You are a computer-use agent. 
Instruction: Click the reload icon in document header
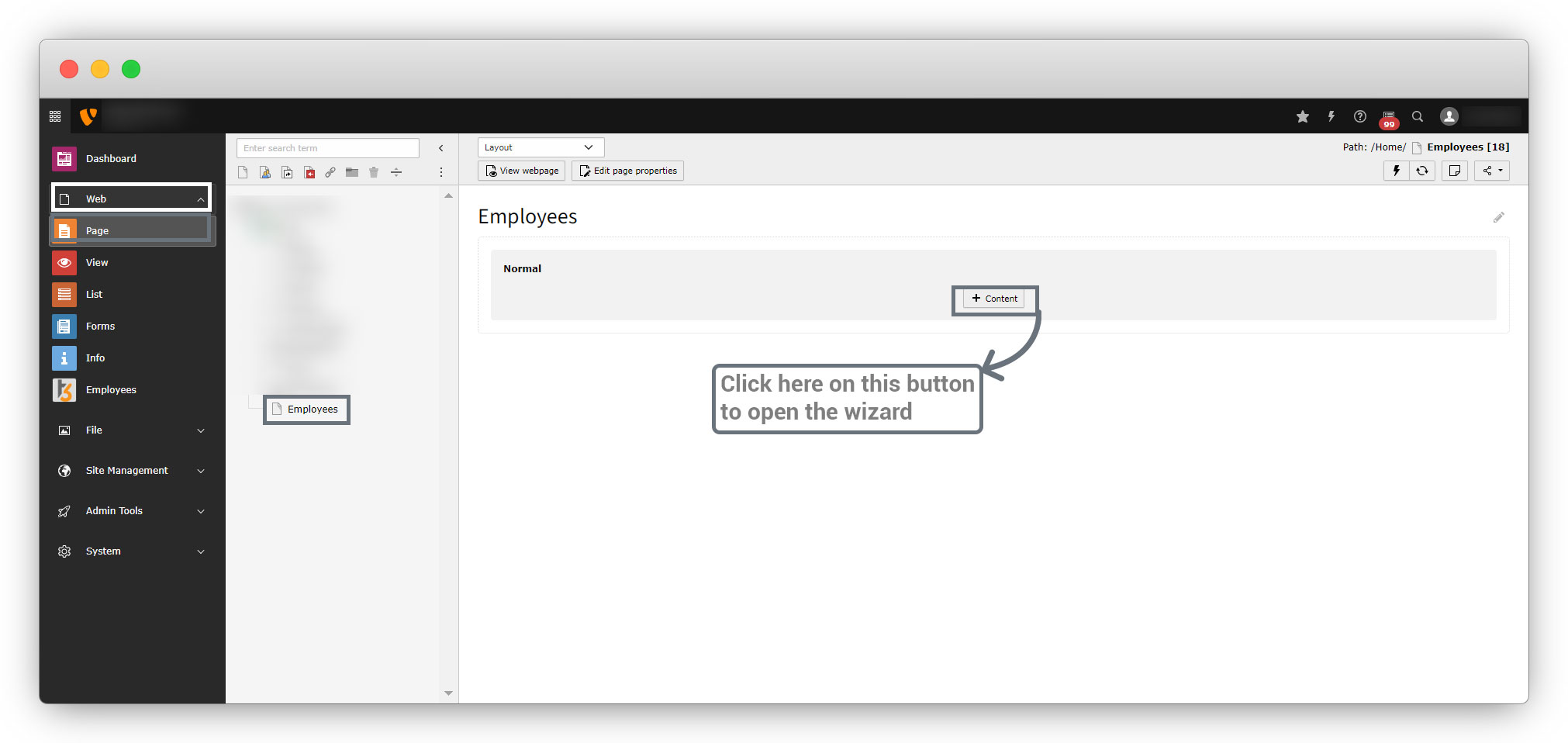[x=1421, y=171]
